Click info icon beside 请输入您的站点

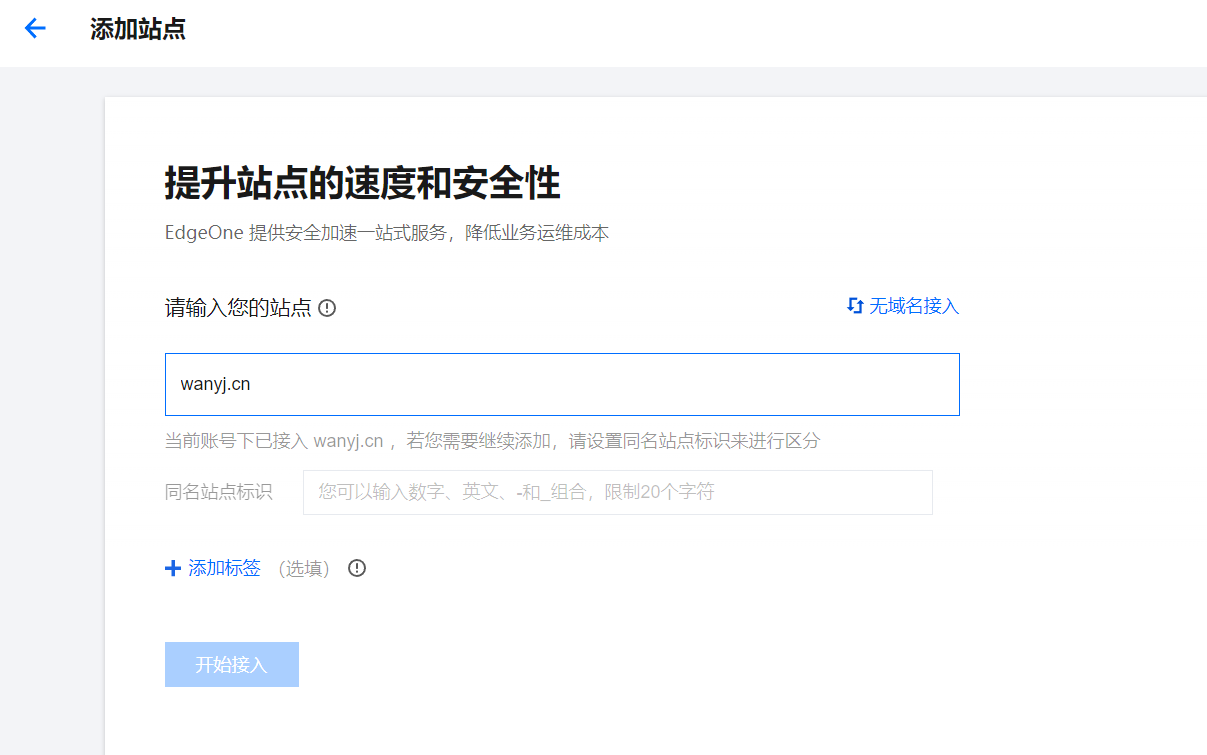(x=327, y=308)
